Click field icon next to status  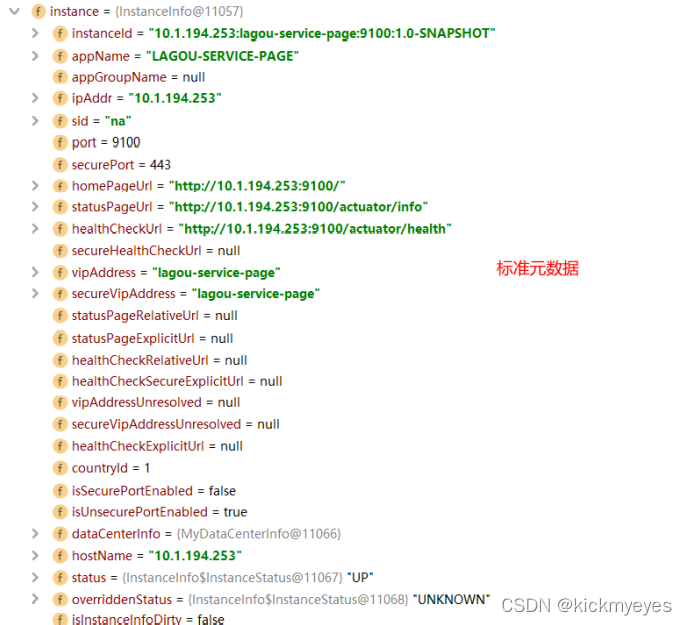[60, 578]
